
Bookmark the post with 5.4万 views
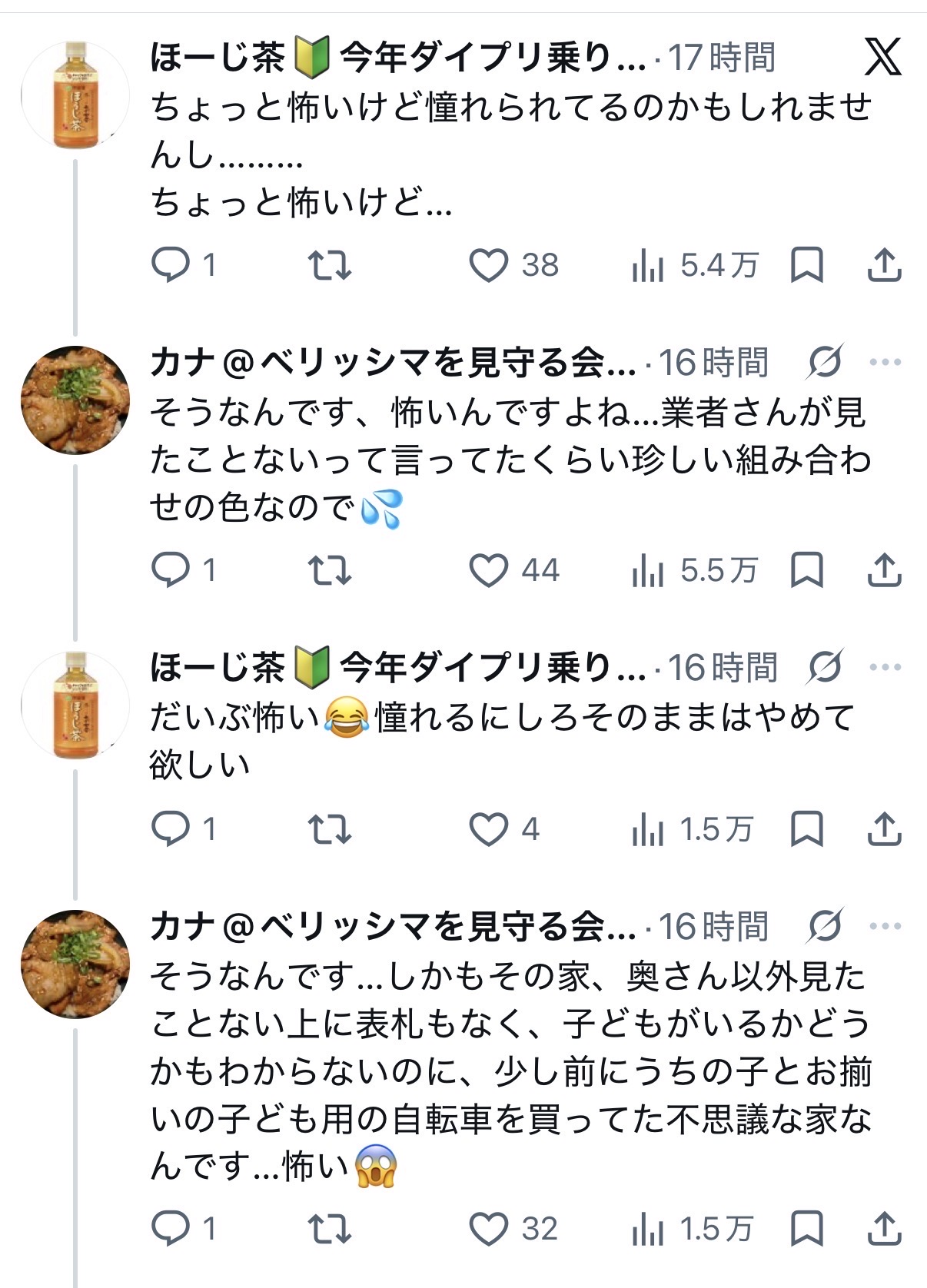(x=807, y=266)
